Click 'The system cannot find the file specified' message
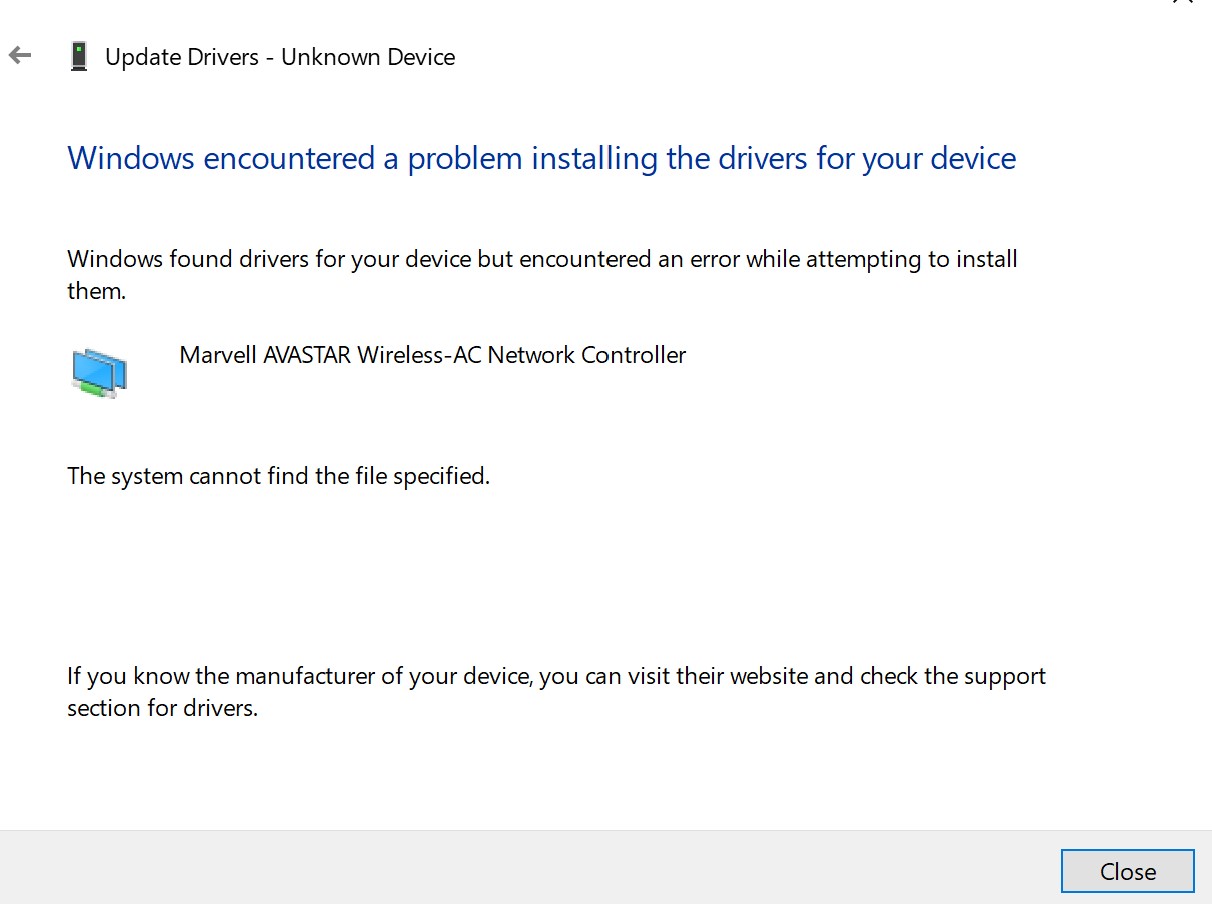 278,476
